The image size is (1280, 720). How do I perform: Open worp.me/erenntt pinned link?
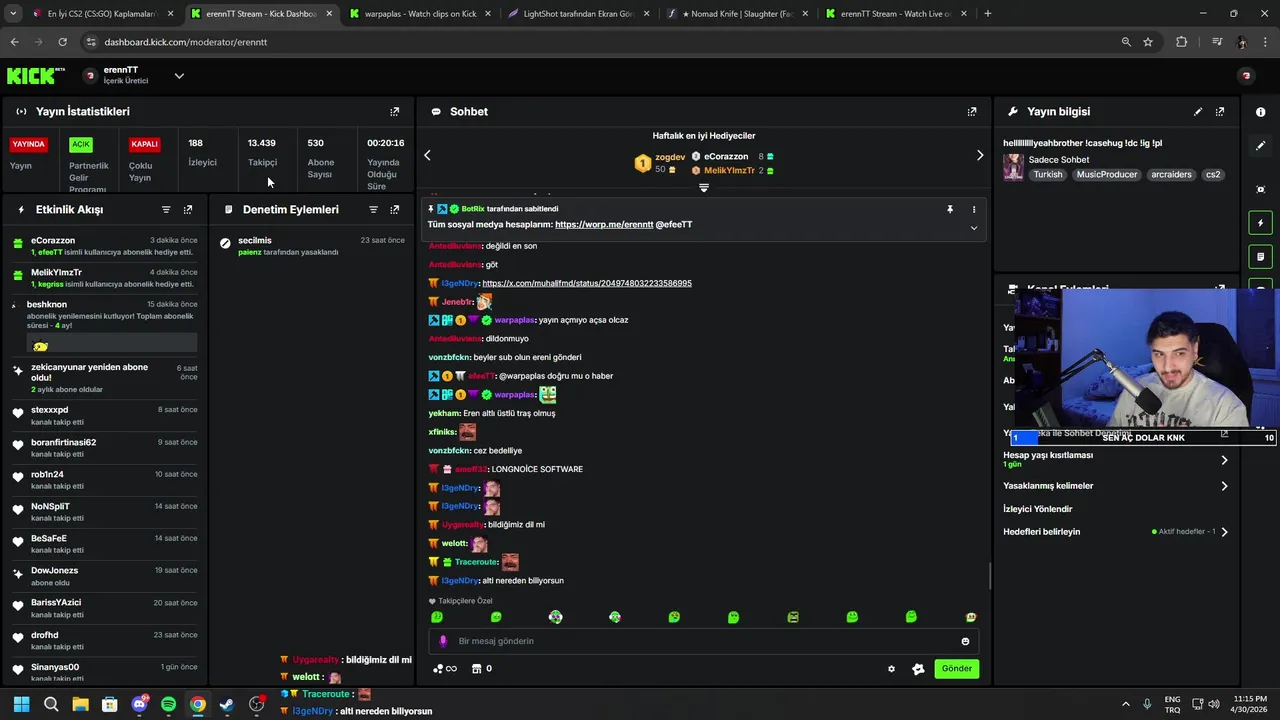604,225
